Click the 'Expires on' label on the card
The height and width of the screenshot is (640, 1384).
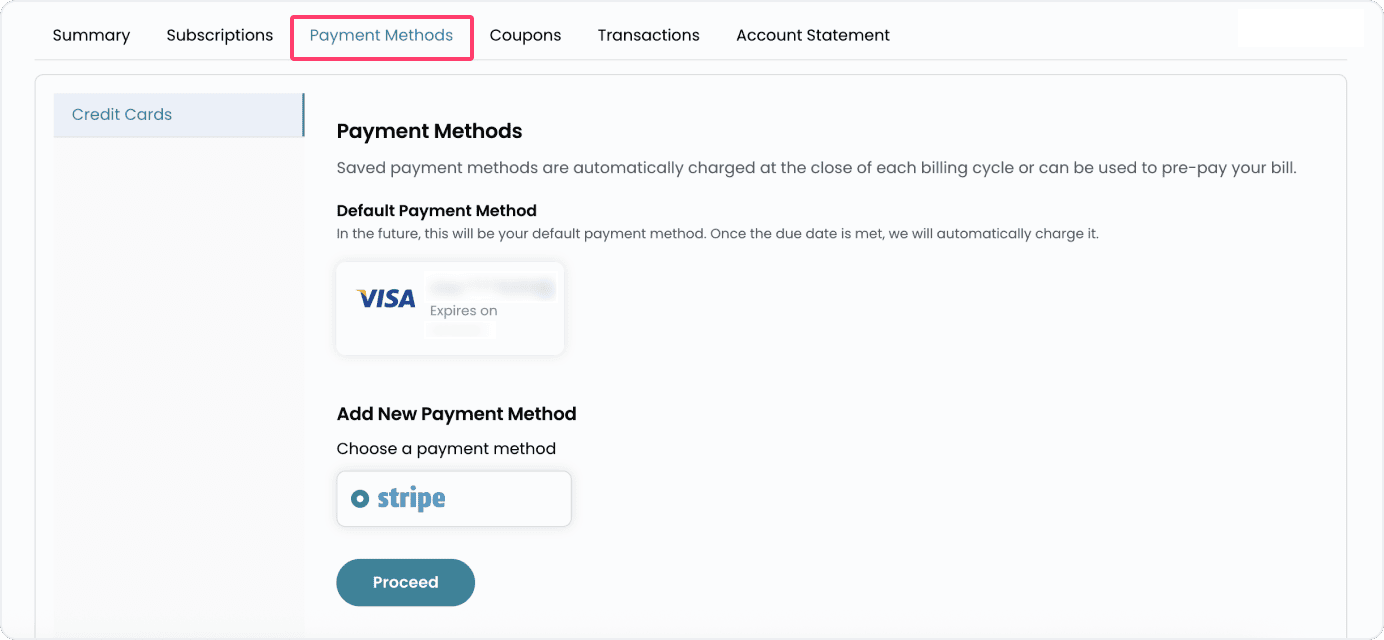(x=463, y=310)
